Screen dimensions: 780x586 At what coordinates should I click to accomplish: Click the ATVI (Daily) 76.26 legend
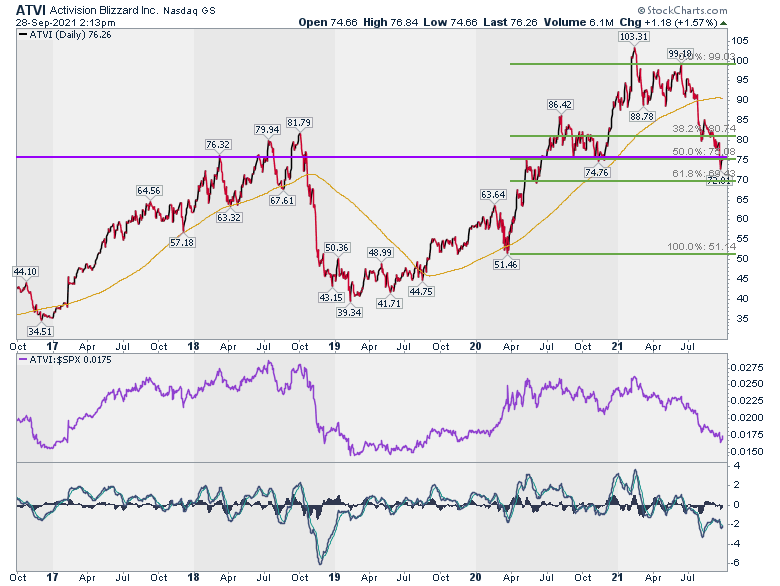tap(65, 35)
